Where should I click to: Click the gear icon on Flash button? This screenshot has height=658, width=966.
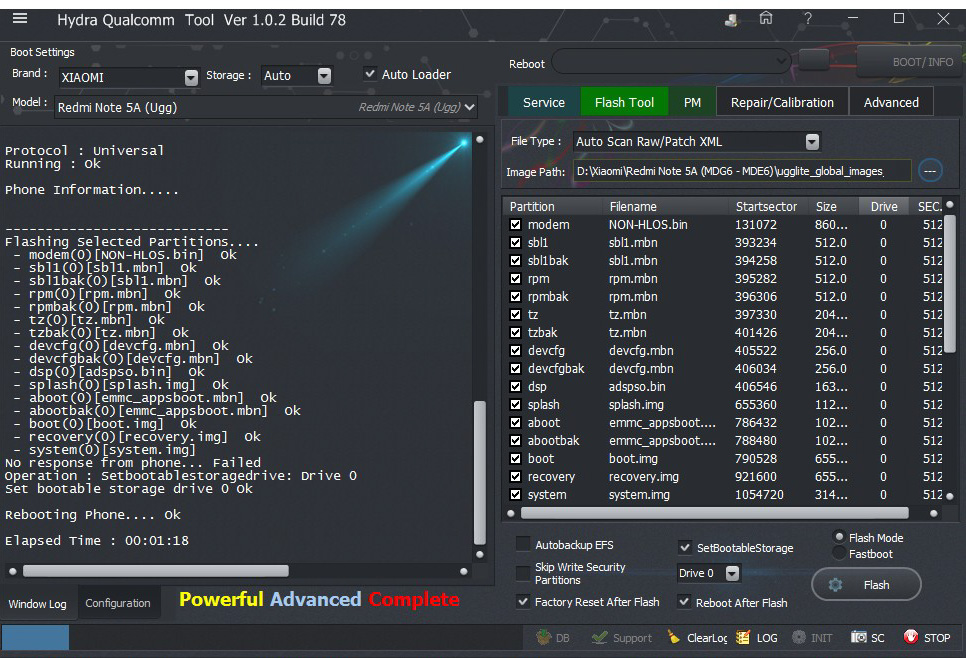pos(835,584)
